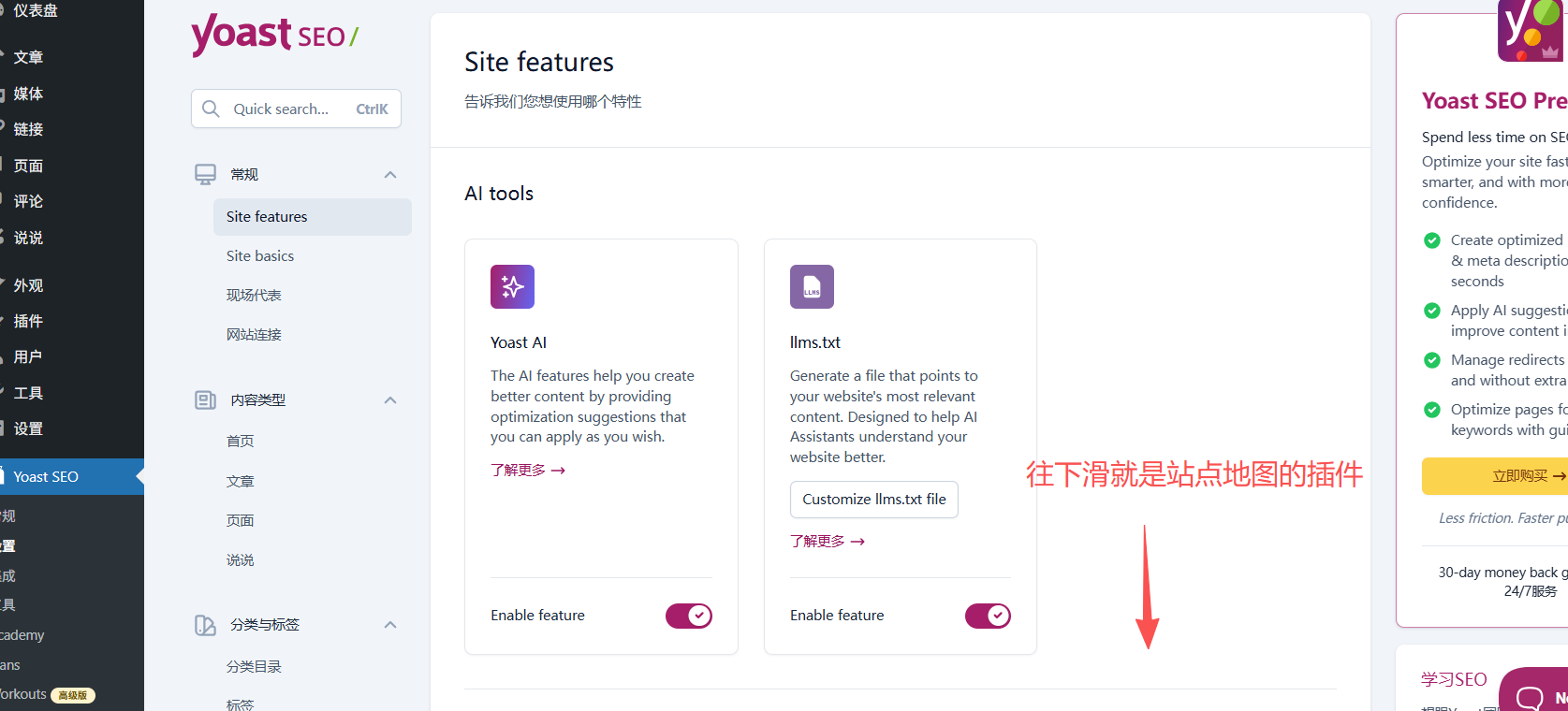Click the green checkmark beside Optimize pages
1568x711 pixels.
pyautogui.click(x=1431, y=410)
